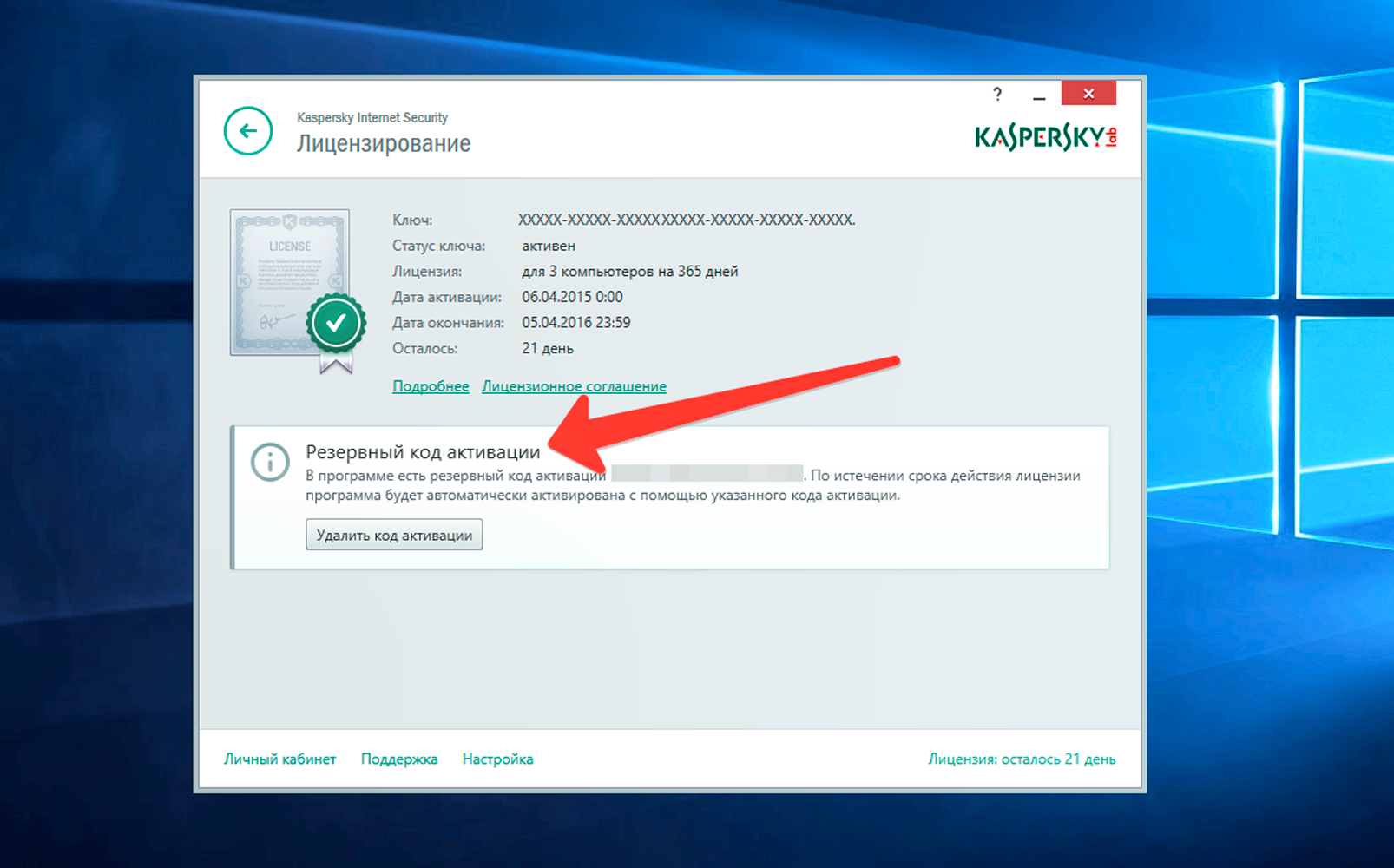This screenshot has width=1394, height=868.
Task: Click the 'Ключ:' label
Action: 412,220
